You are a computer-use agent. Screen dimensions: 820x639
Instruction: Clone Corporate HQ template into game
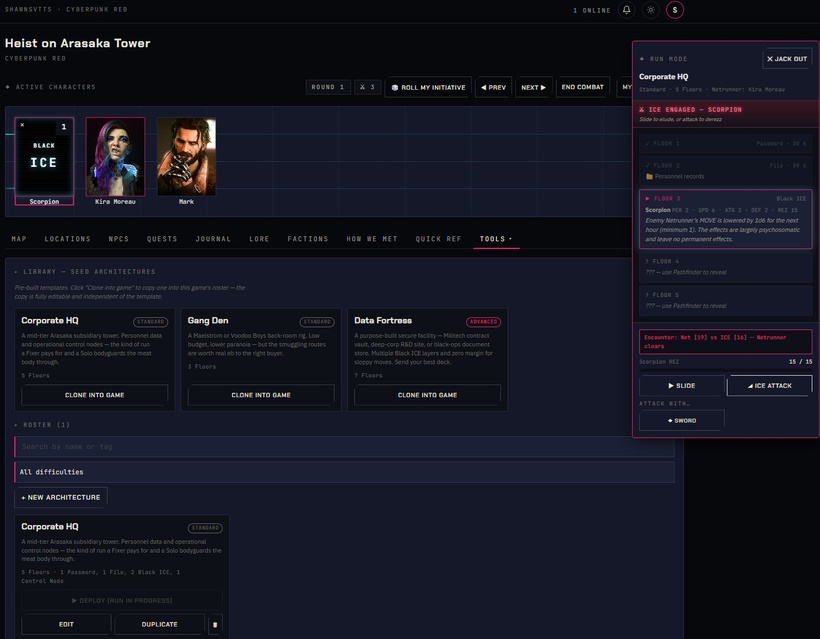click(95, 395)
